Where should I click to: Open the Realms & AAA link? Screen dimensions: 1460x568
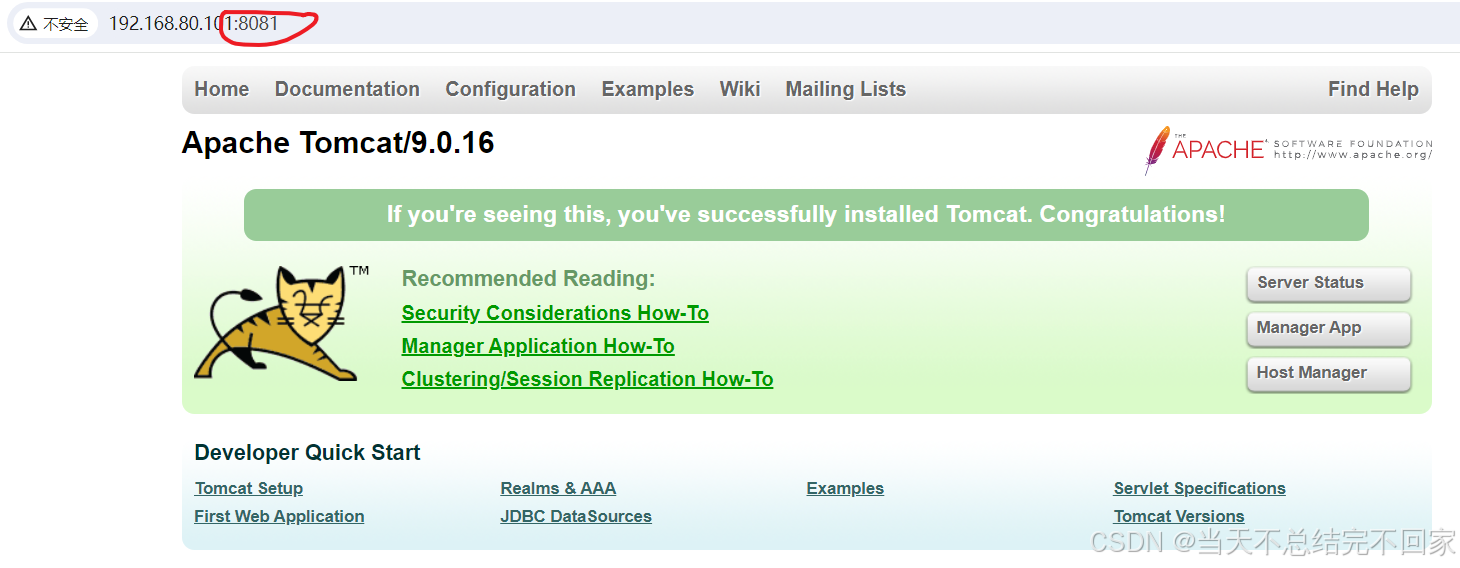(558, 488)
